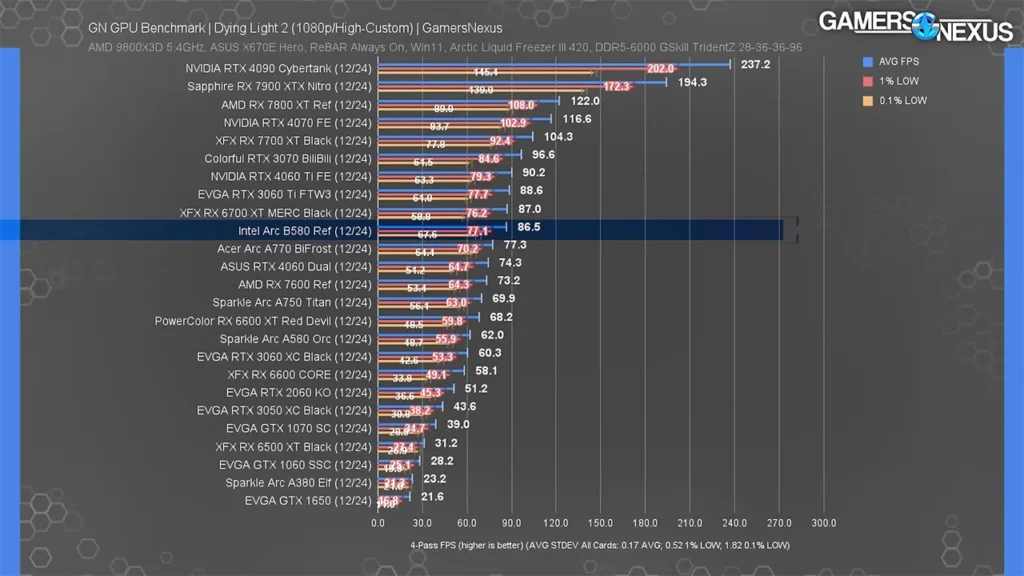Image resolution: width=1024 pixels, height=576 pixels.
Task: Click the 237.2 average FPS value
Action: pyautogui.click(x=756, y=65)
